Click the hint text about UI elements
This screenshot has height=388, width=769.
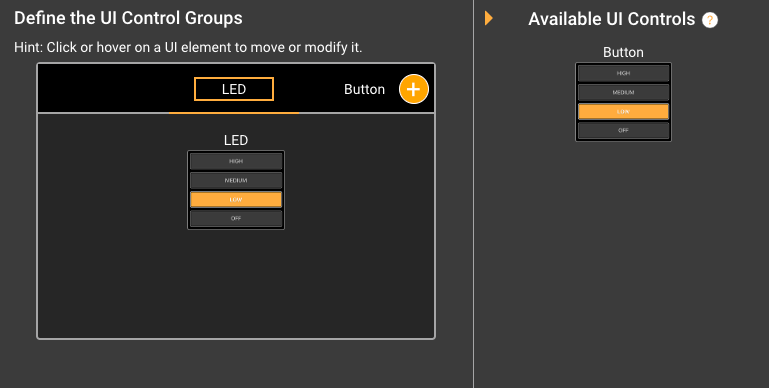(188, 48)
